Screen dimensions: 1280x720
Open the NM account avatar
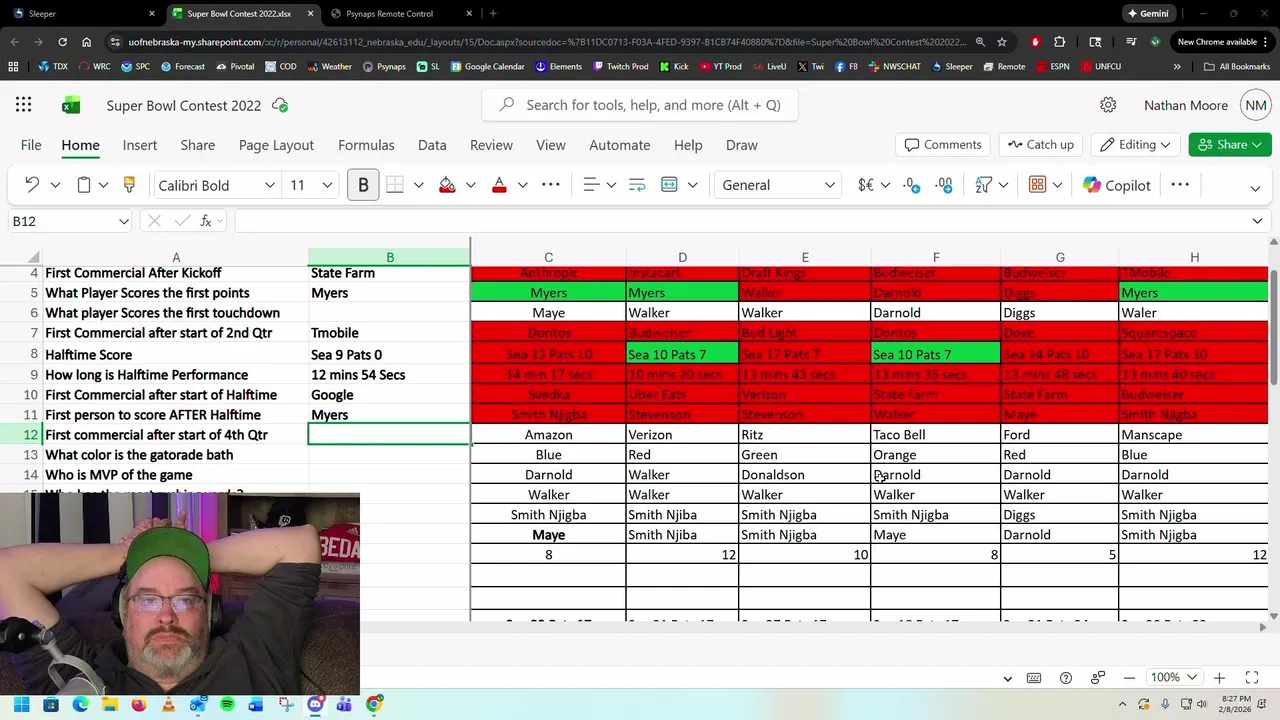tap(1256, 105)
